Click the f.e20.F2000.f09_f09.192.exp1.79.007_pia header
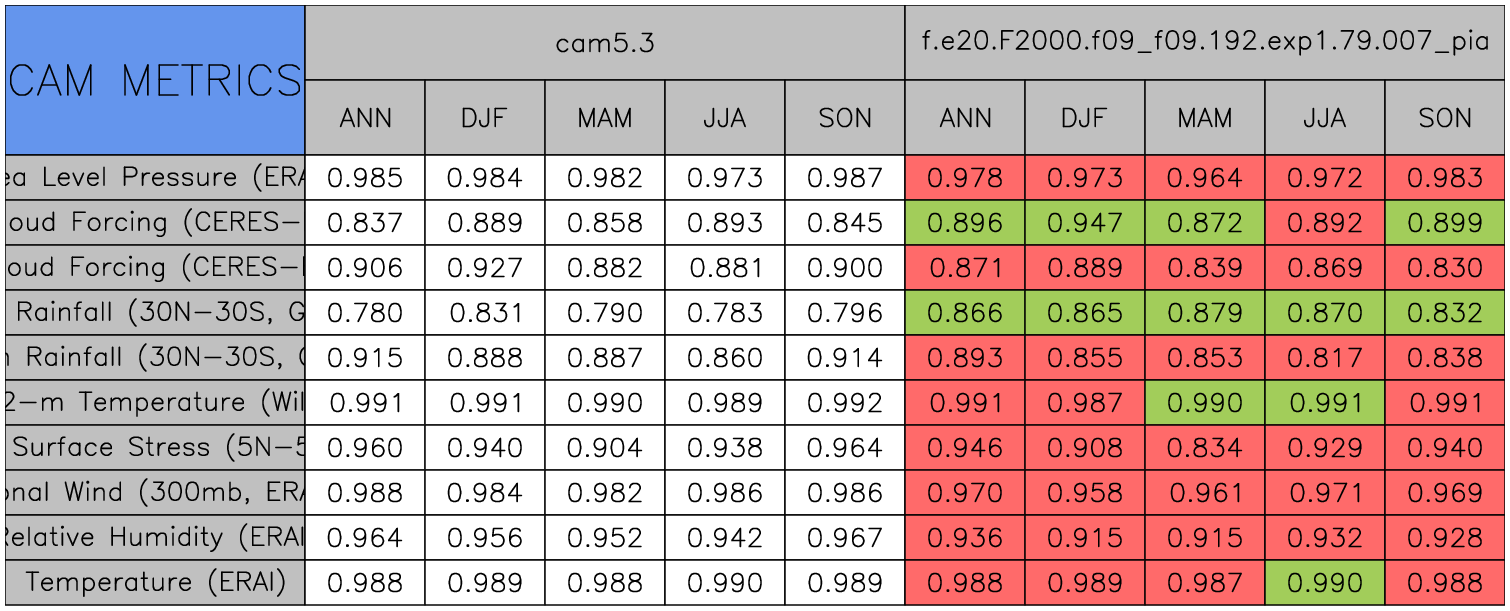1510x611 pixels. (1205, 43)
